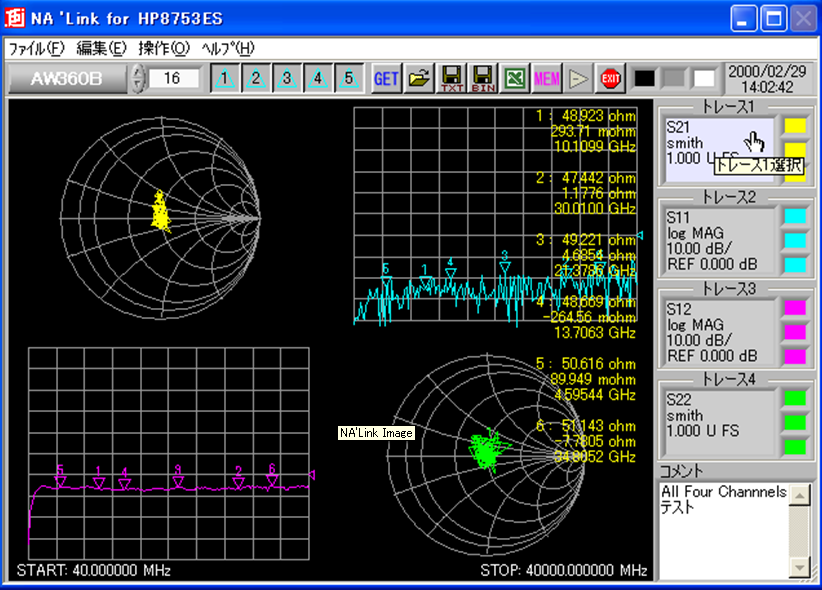The image size is (822, 590).
Task: Click in the コメント comment text box
Action: coord(723,530)
